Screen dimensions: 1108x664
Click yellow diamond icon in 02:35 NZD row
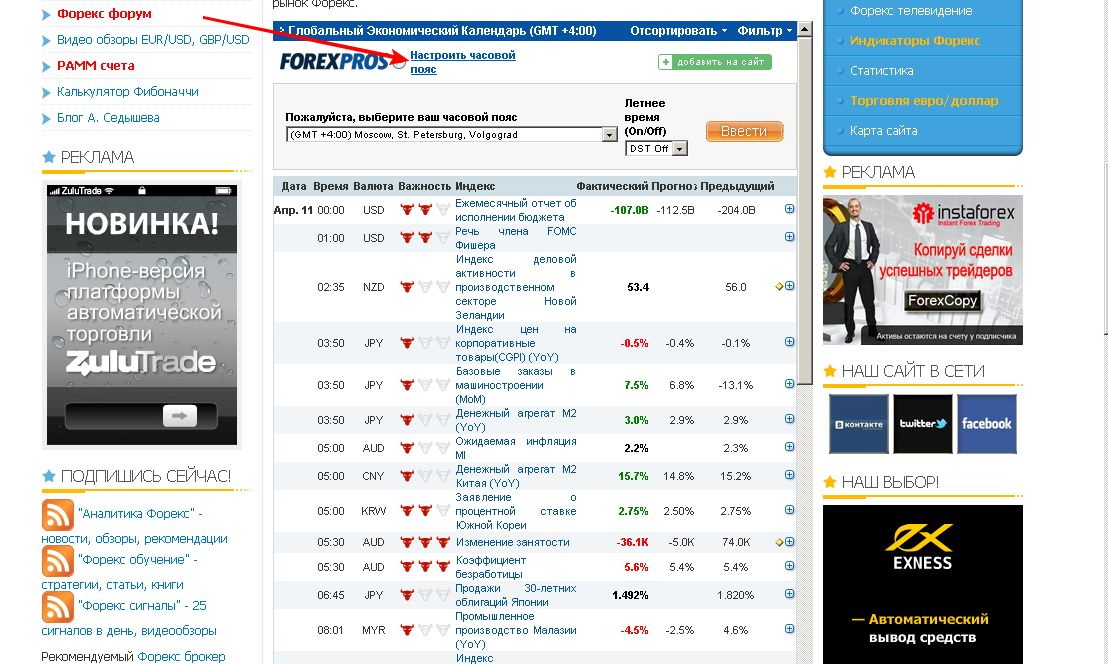(779, 286)
